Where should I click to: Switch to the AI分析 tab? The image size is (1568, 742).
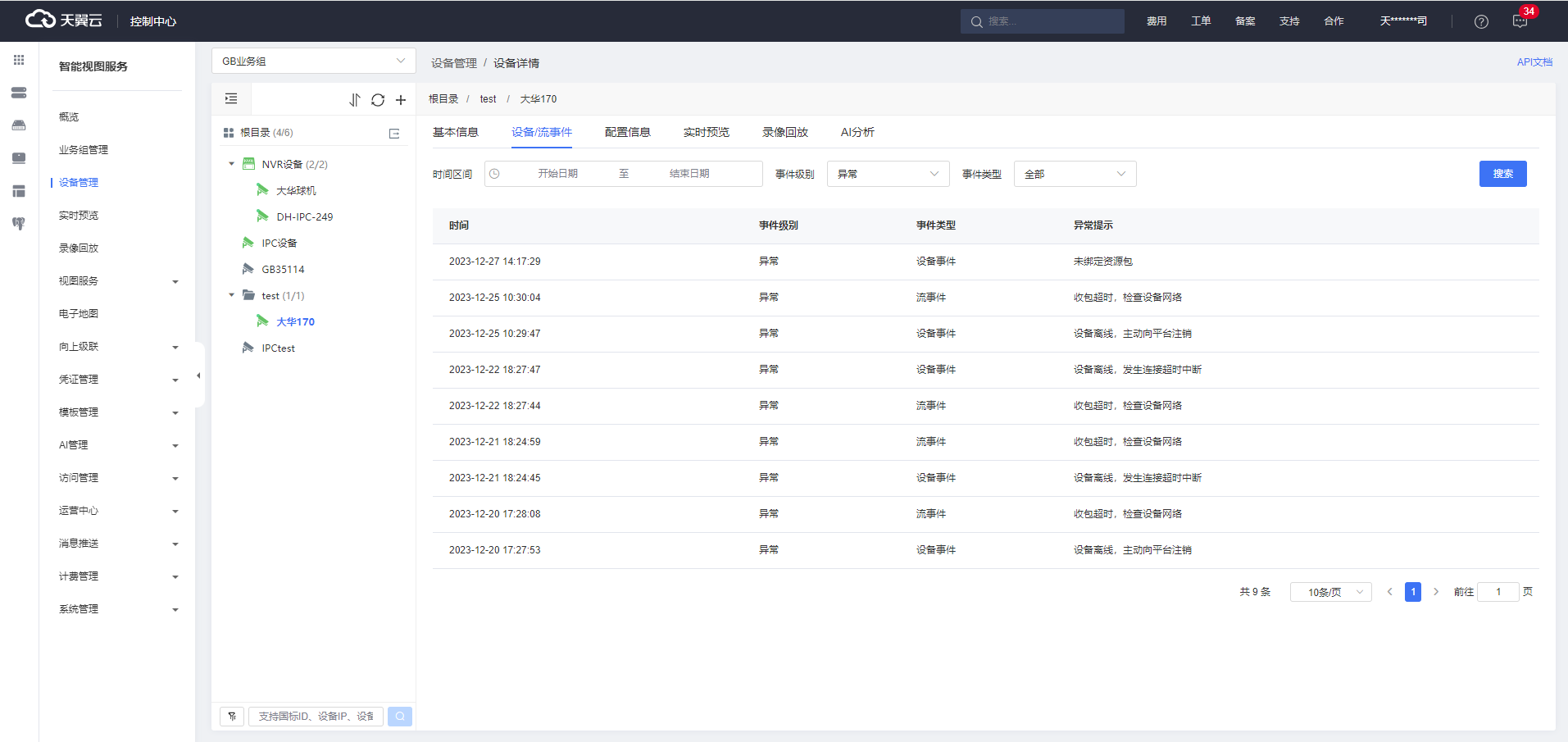tap(857, 132)
